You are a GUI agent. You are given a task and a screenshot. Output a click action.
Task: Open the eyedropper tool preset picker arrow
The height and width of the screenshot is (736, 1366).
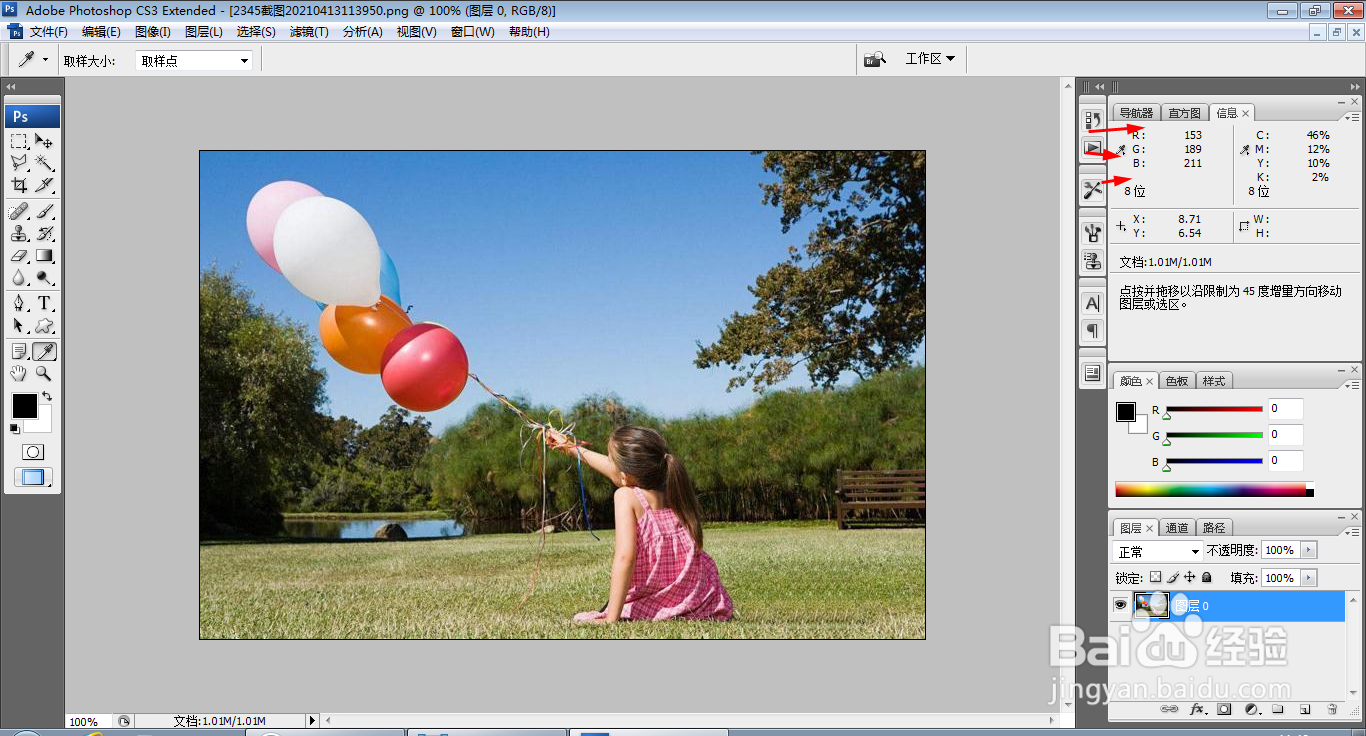(45, 60)
